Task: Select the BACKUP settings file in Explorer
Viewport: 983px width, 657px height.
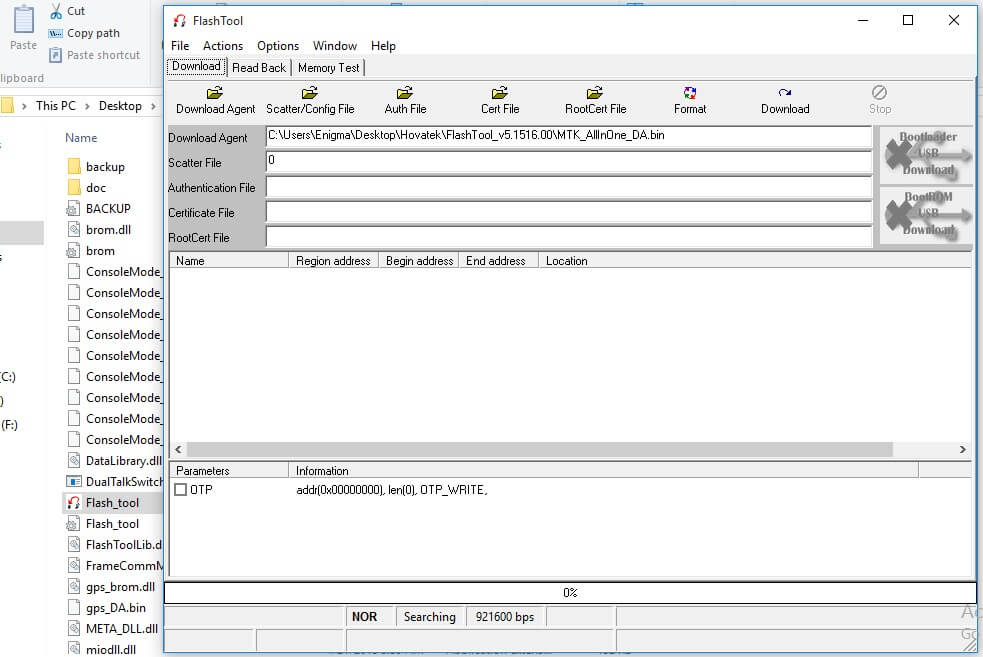Action: click(99, 209)
